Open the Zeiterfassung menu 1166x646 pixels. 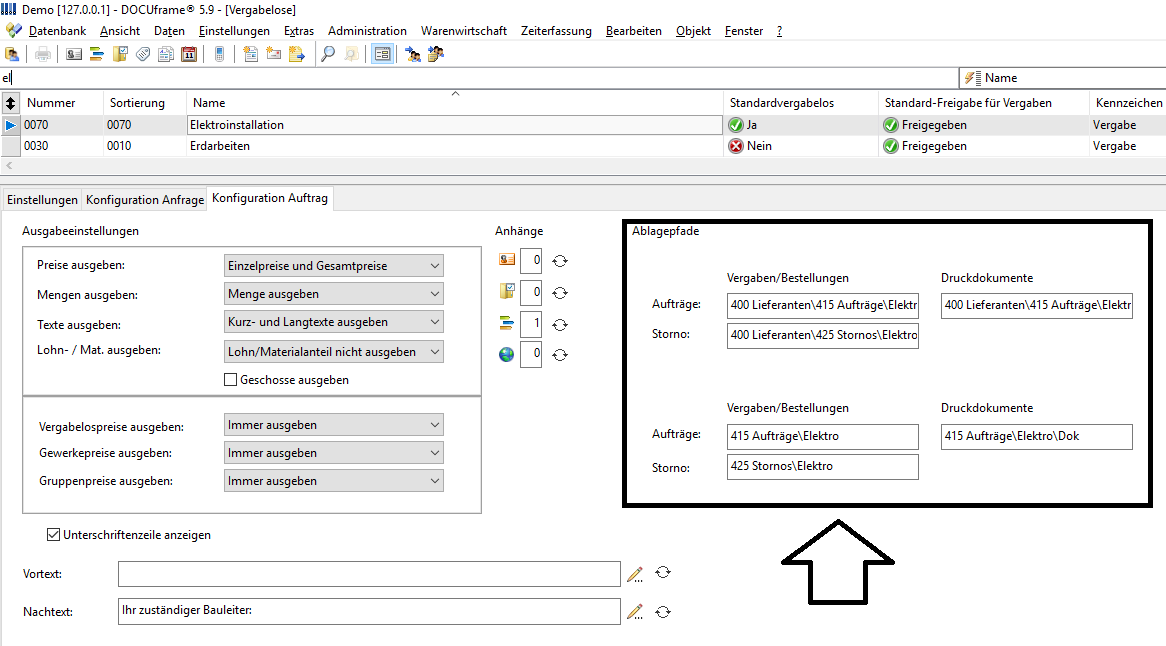[556, 30]
